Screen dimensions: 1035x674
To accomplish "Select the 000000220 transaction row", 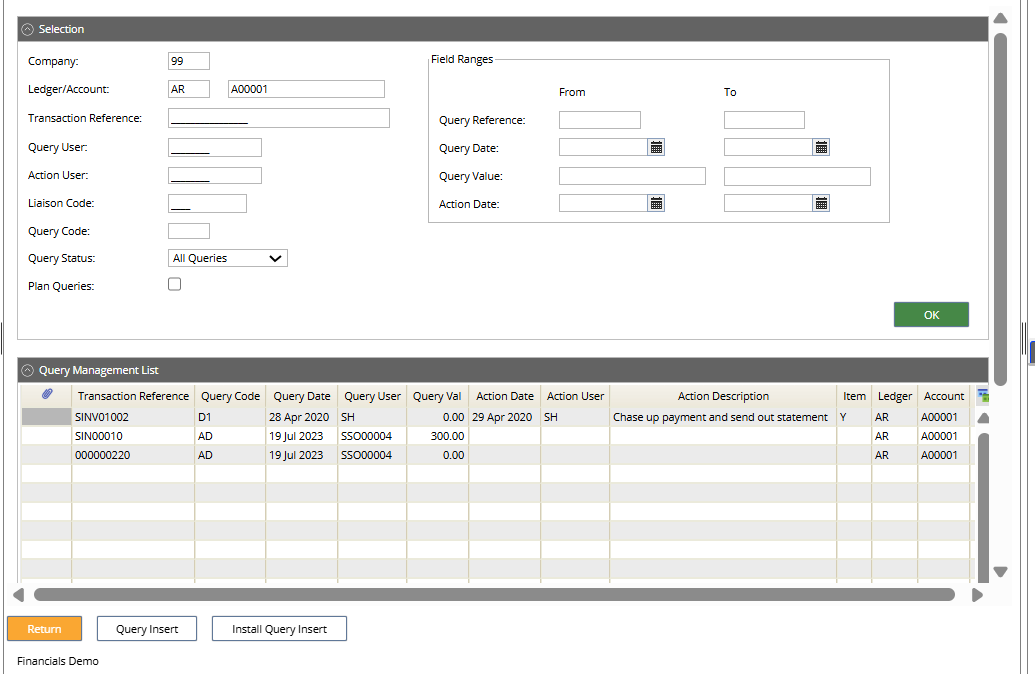I will coord(498,455).
